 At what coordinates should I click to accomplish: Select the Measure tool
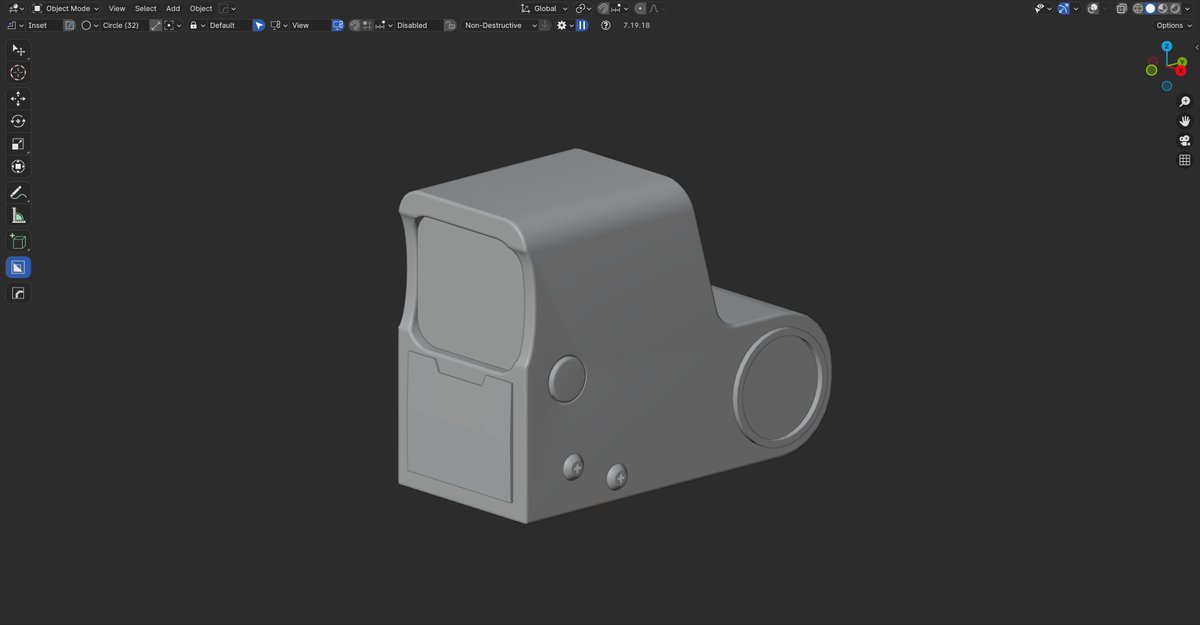click(18, 216)
